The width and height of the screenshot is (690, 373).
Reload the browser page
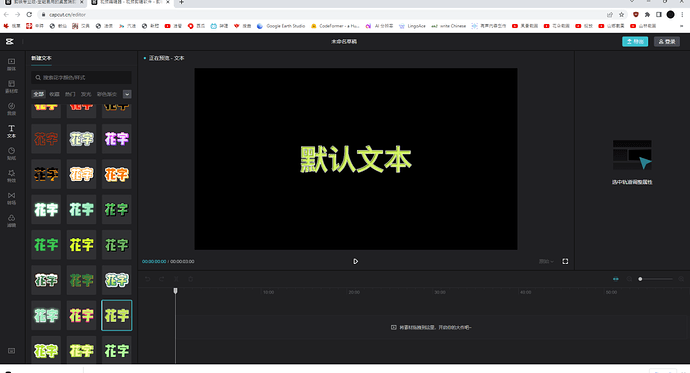click(29, 15)
